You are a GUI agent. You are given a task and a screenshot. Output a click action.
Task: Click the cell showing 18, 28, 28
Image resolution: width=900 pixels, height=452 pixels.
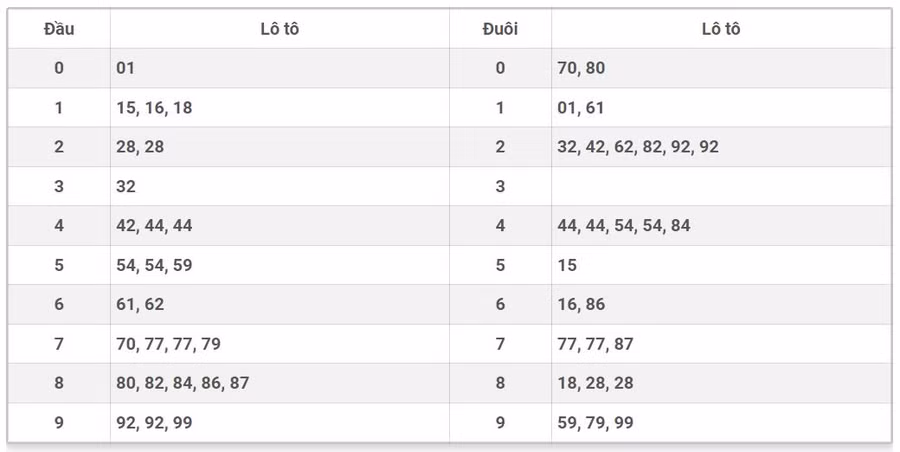click(x=595, y=383)
